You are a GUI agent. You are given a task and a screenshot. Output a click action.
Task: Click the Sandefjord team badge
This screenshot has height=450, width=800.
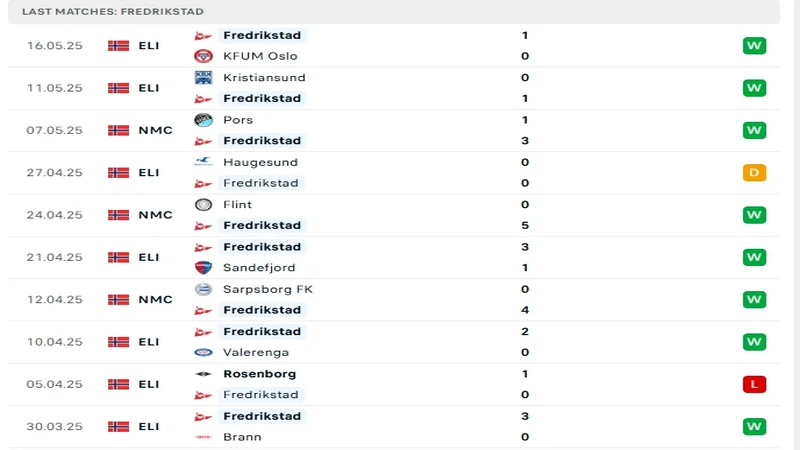click(x=203, y=267)
